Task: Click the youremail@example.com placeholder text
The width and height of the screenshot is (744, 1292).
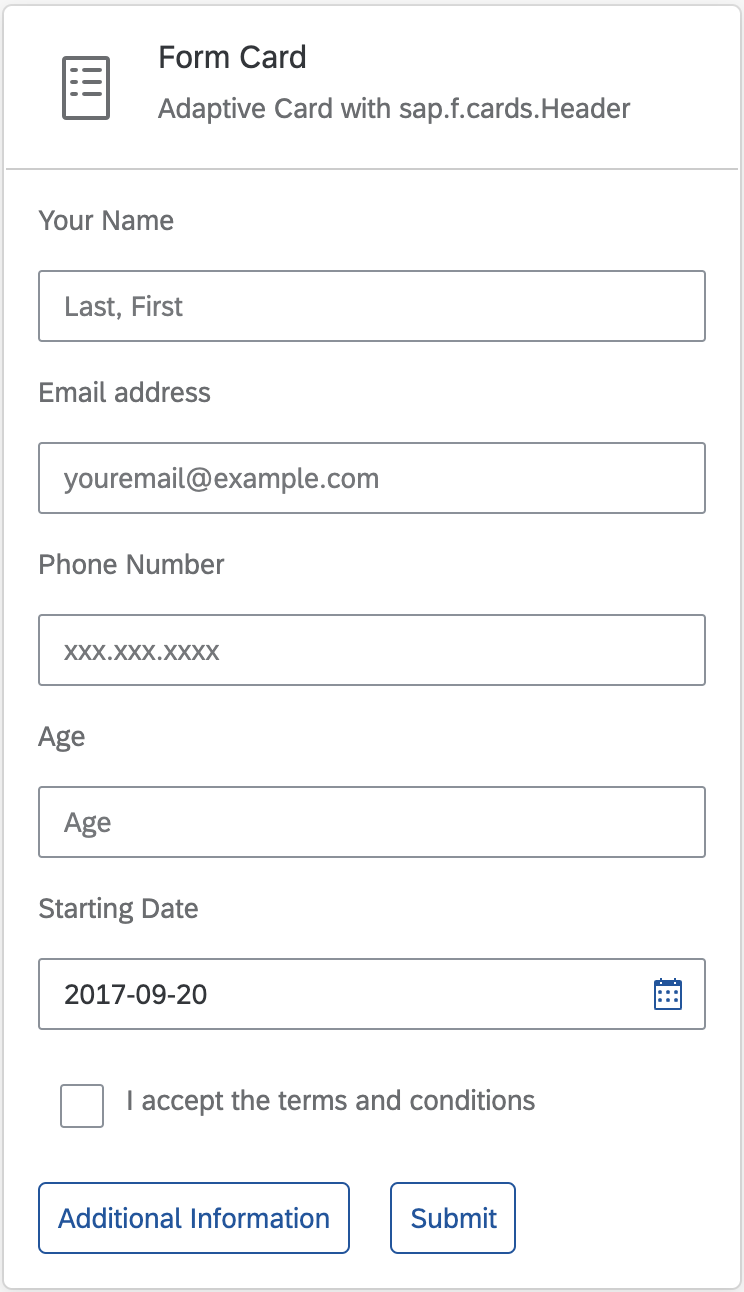Action: click(x=222, y=478)
